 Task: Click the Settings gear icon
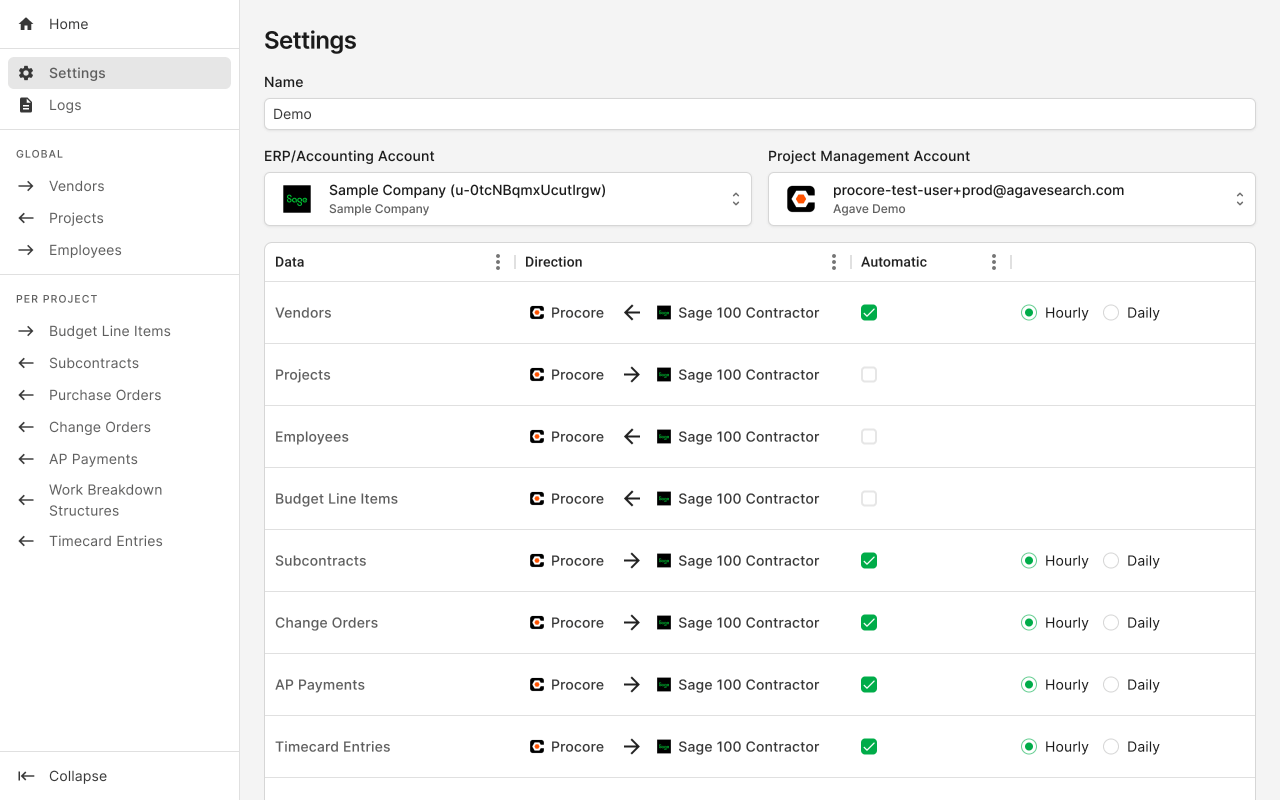point(26,73)
